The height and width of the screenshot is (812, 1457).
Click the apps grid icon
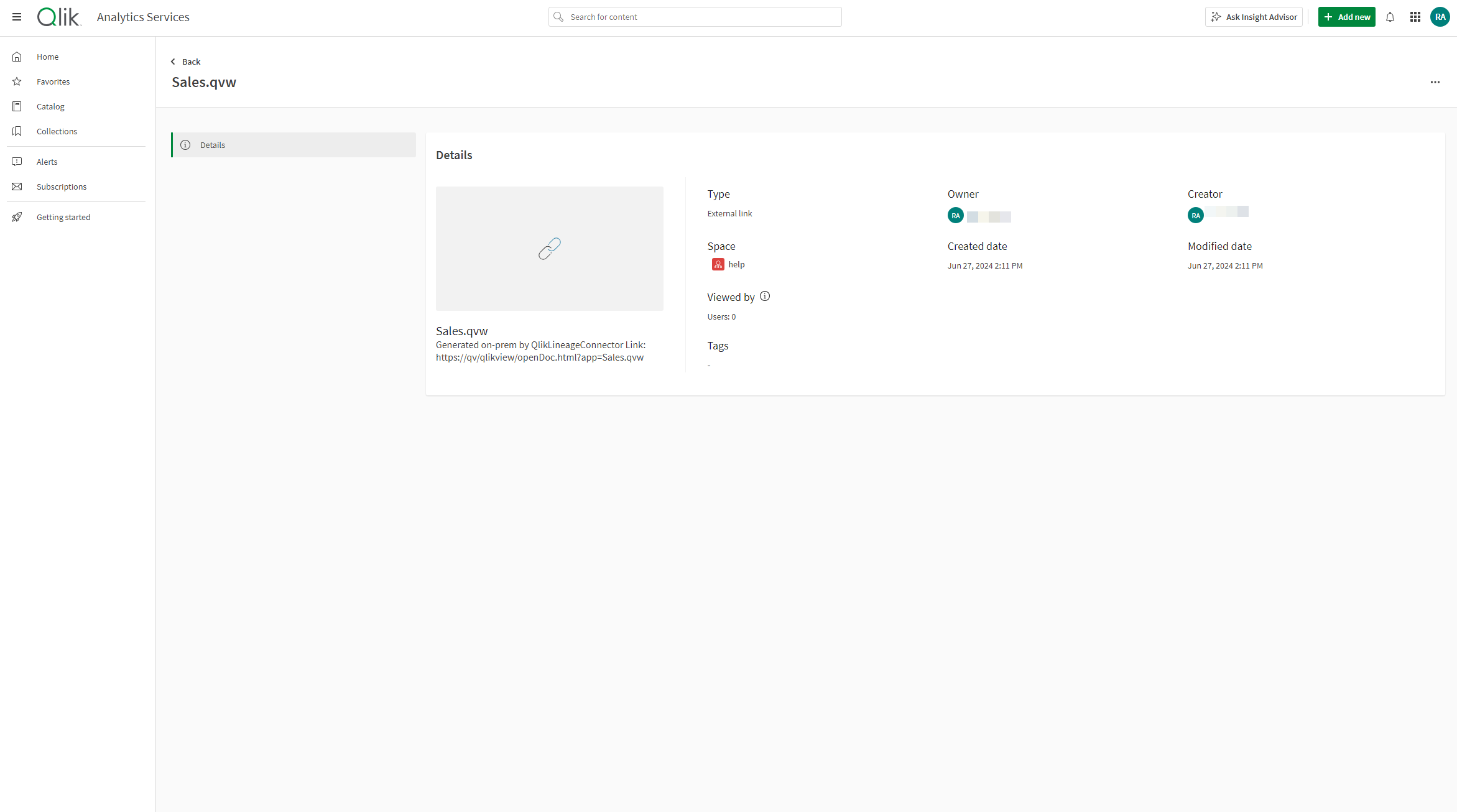tap(1415, 17)
